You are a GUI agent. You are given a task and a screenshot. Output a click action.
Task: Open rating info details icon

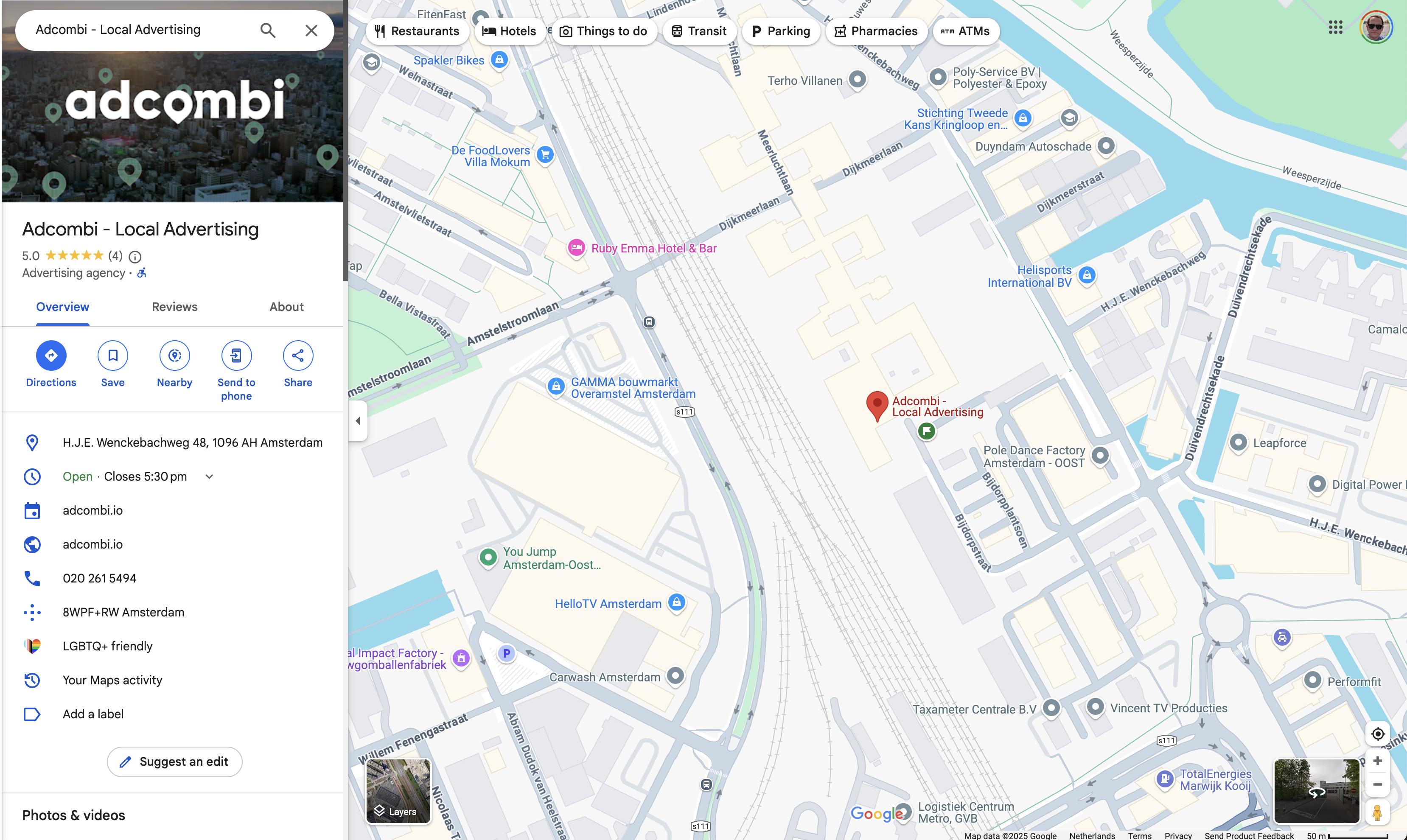135,257
